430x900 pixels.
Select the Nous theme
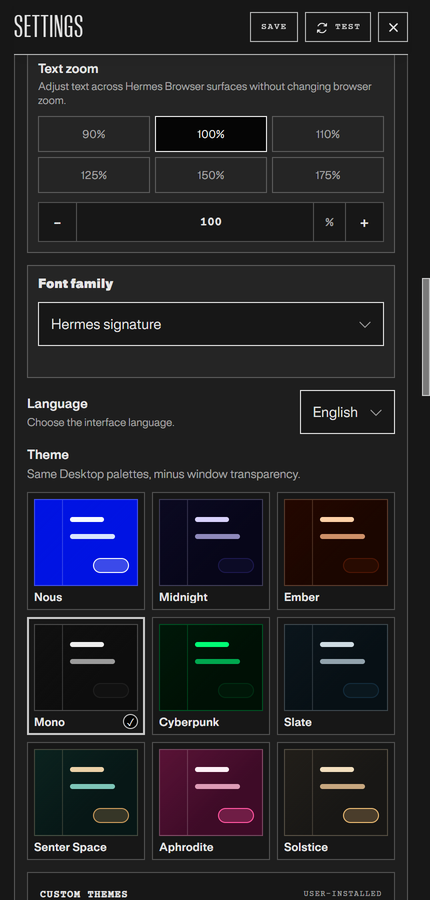[x=86, y=551]
